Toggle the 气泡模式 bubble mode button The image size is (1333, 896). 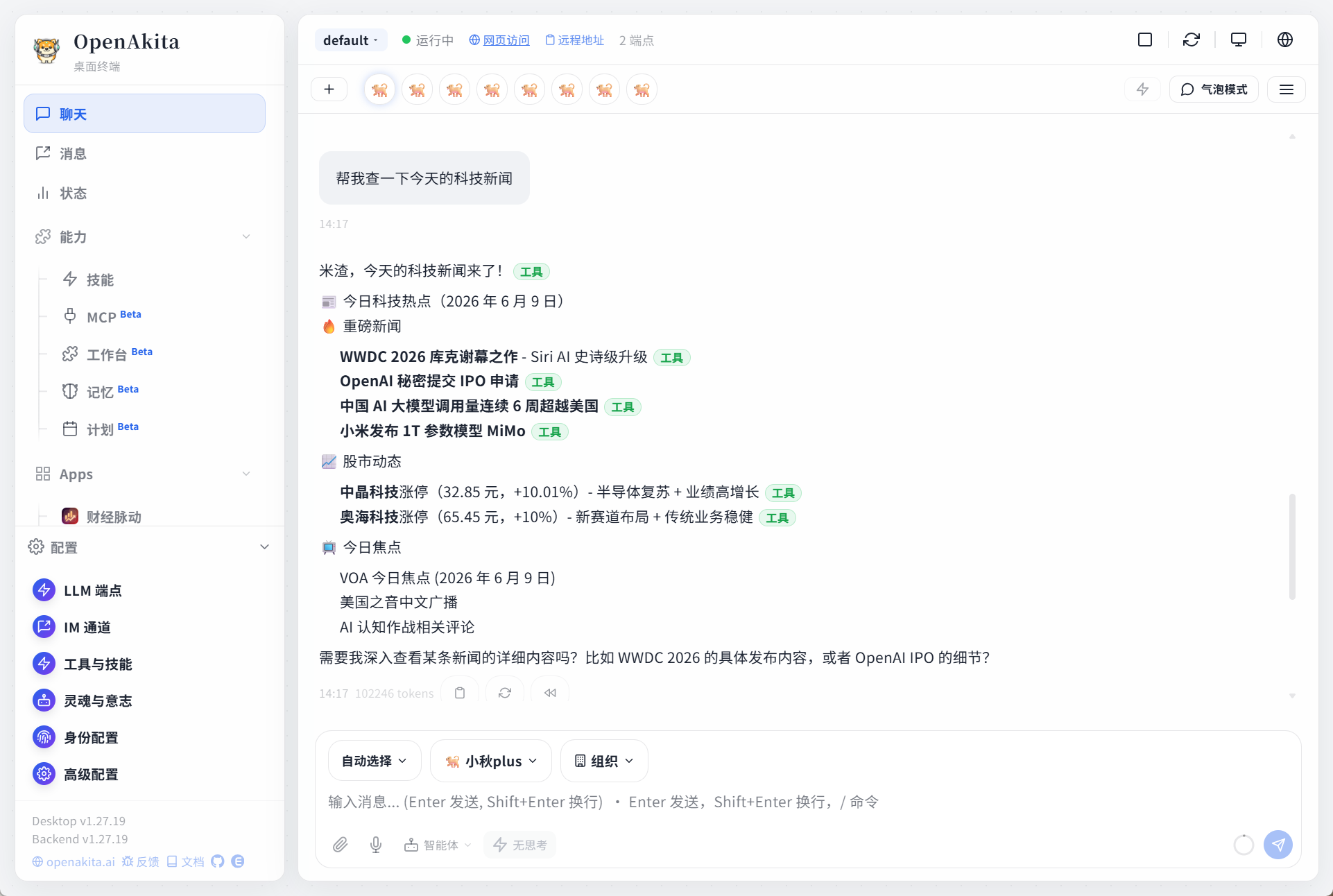click(1214, 89)
